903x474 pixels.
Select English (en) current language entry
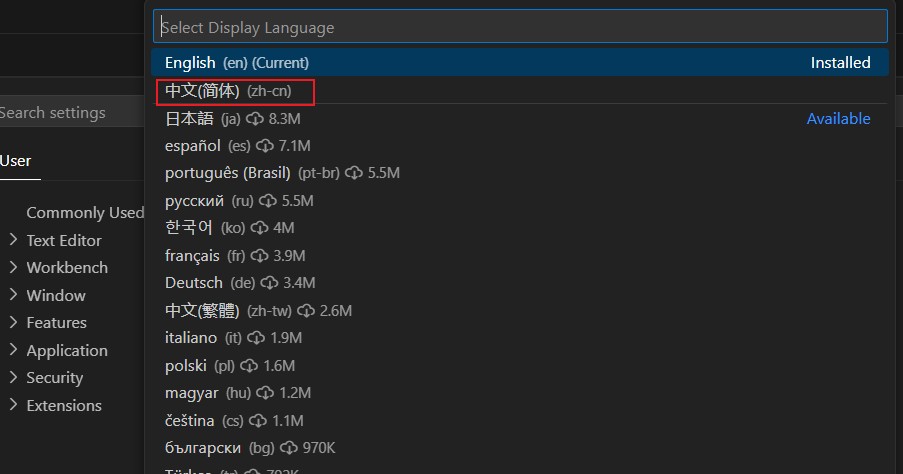[519, 63]
